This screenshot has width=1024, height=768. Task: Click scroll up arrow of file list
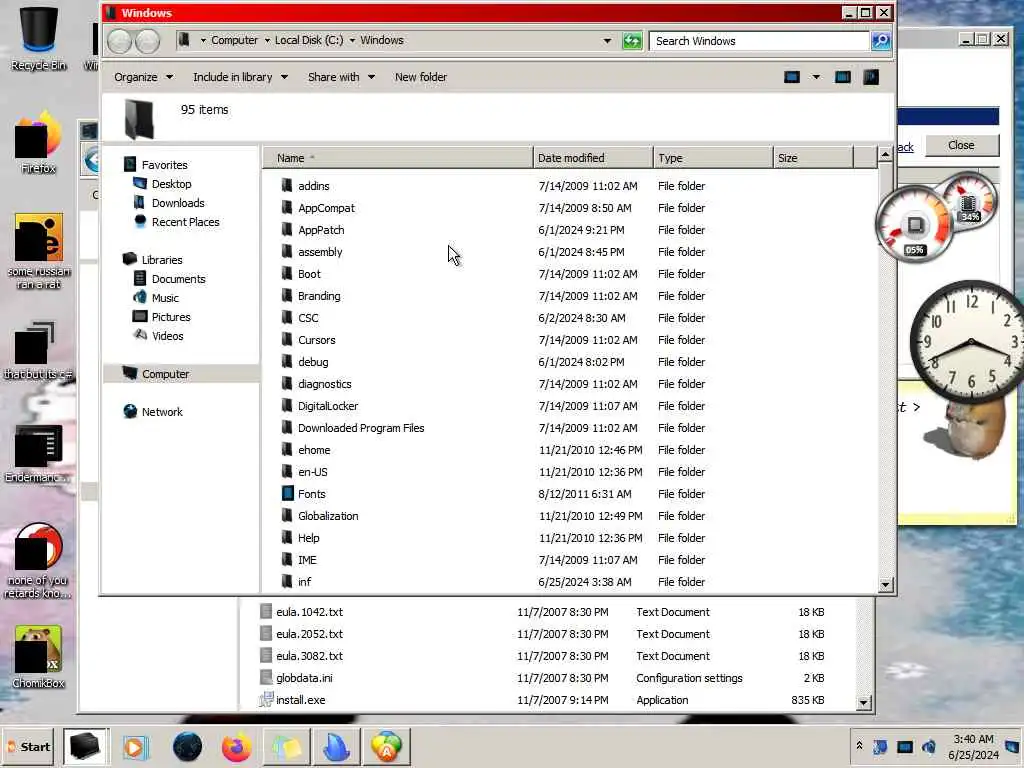[x=886, y=155]
